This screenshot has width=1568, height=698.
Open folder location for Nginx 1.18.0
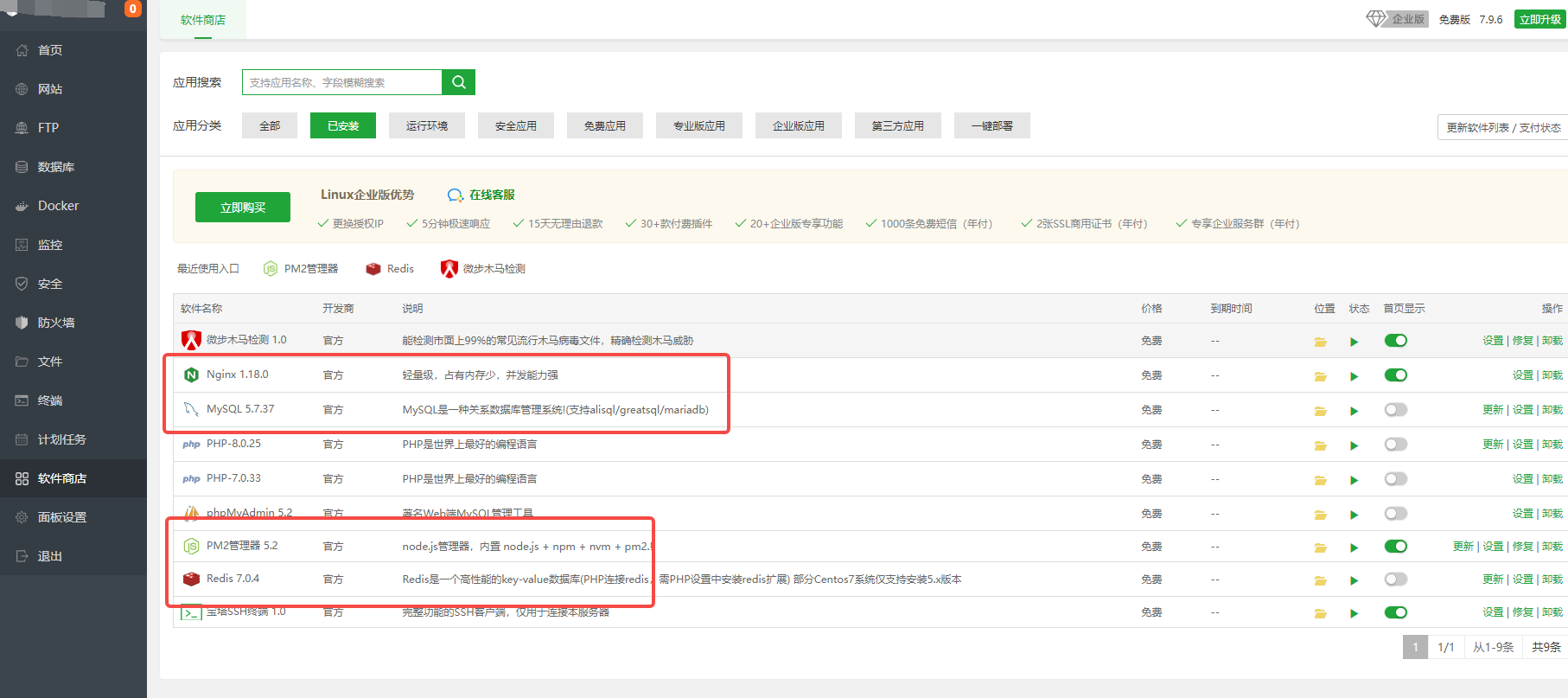tap(1321, 376)
